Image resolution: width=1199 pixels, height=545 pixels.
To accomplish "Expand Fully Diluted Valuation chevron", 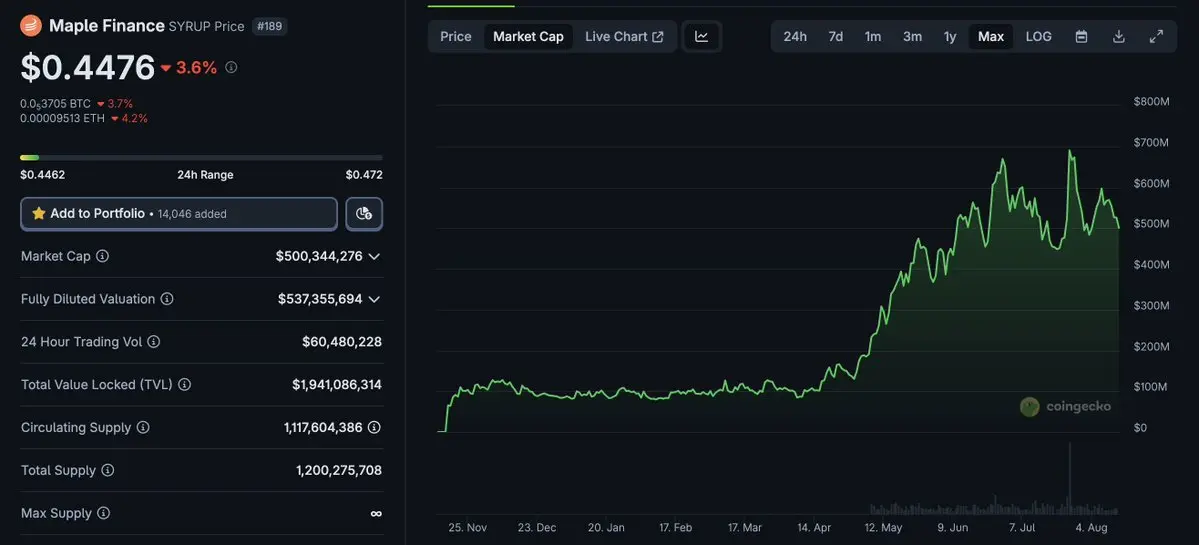I will [x=374, y=299].
